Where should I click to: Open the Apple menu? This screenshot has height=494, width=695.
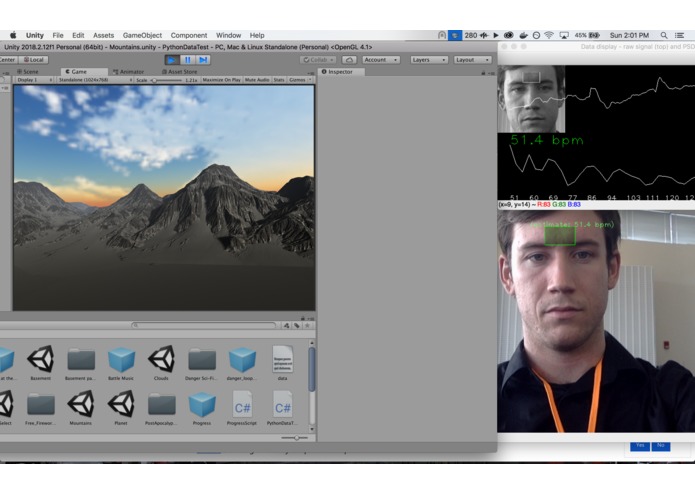click(13, 35)
